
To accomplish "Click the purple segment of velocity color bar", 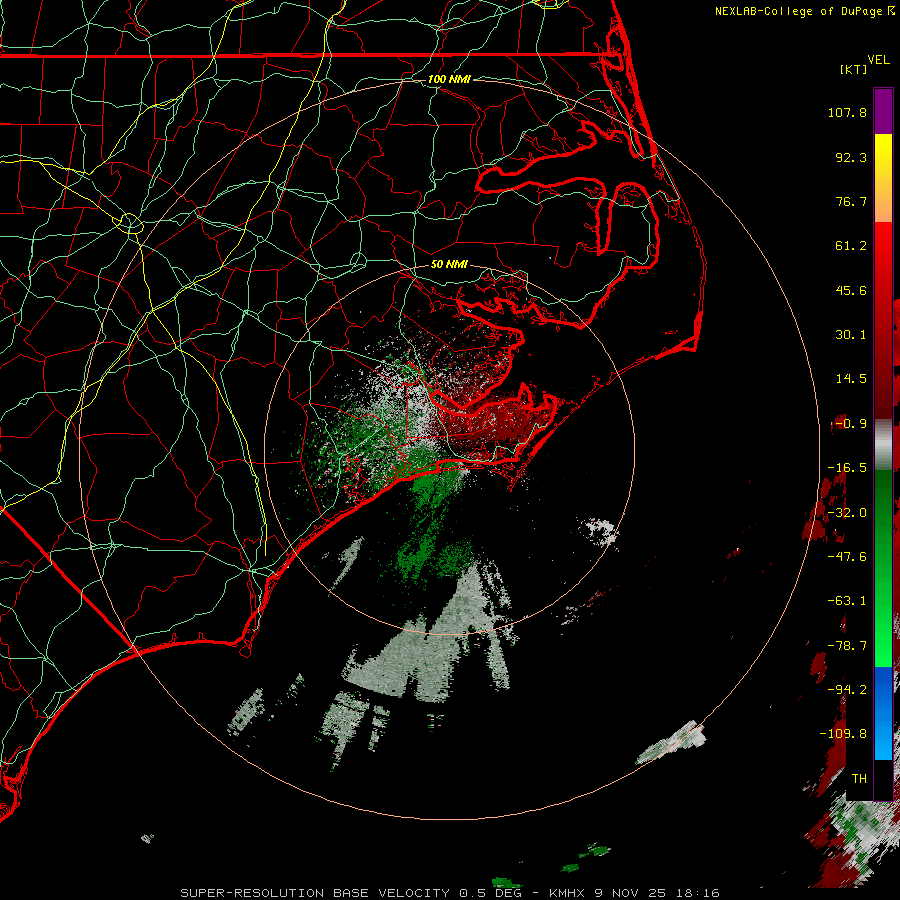I will pos(883,111).
